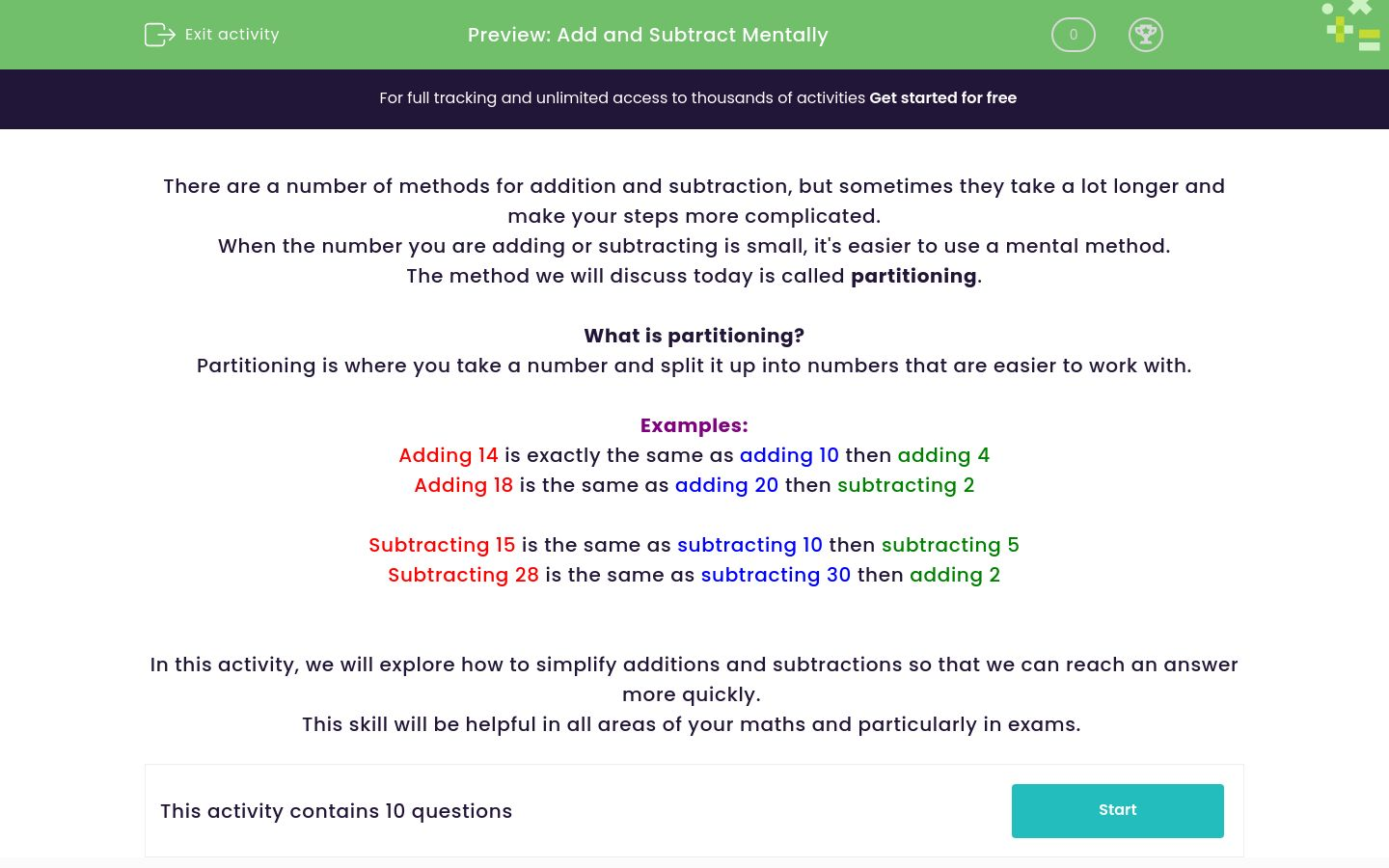The width and height of the screenshot is (1389, 868).
Task: Click the Get started for free link
Action: click(x=943, y=97)
